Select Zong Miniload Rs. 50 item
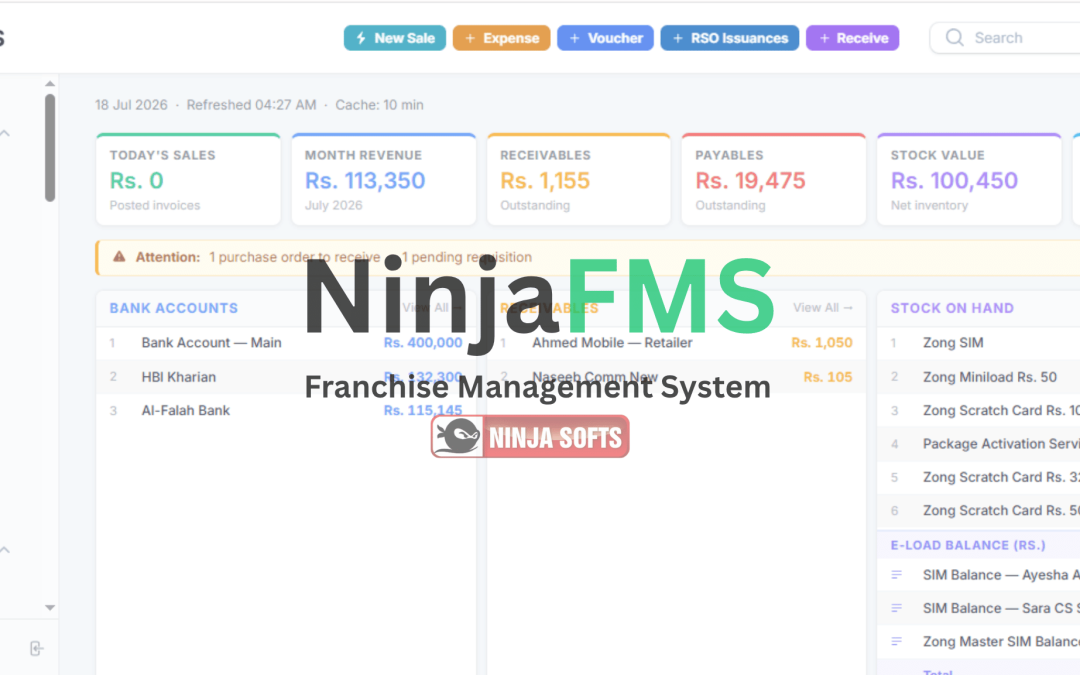Screen dimensions: 1080x675 coord(979,377)
